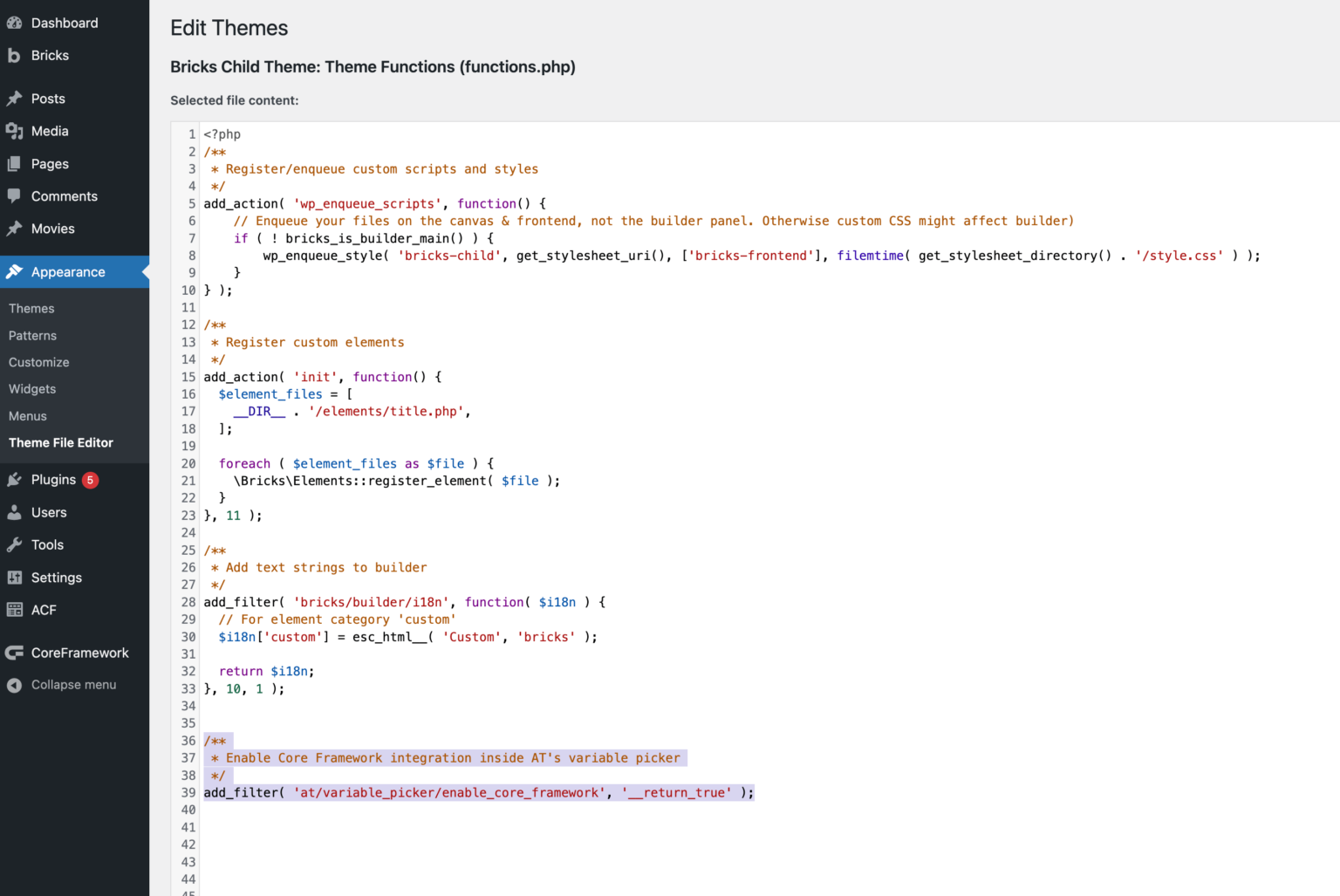The image size is (1340, 896).
Task: Open the Menus submenu item
Action: [28, 416]
